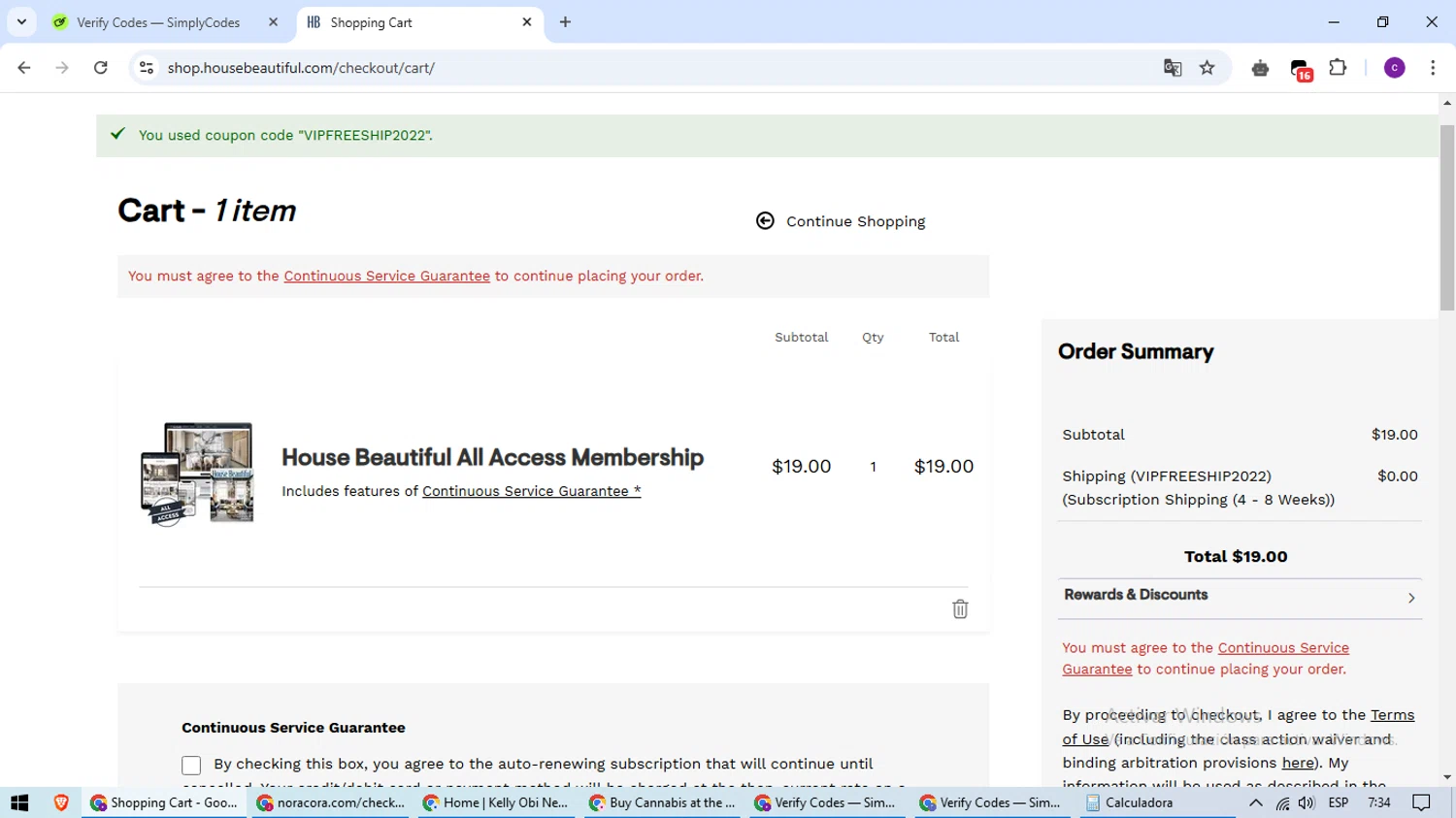Open the notifications center icon
This screenshot has height=818, width=1456.
1421,802
